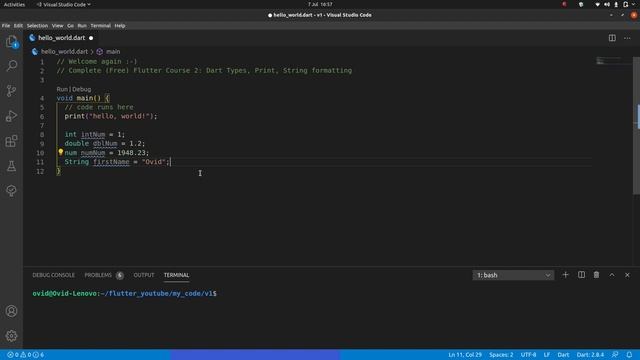Click the Dart: 2.8.4 SDK version status item
The image size is (640, 360).
pos(590,355)
